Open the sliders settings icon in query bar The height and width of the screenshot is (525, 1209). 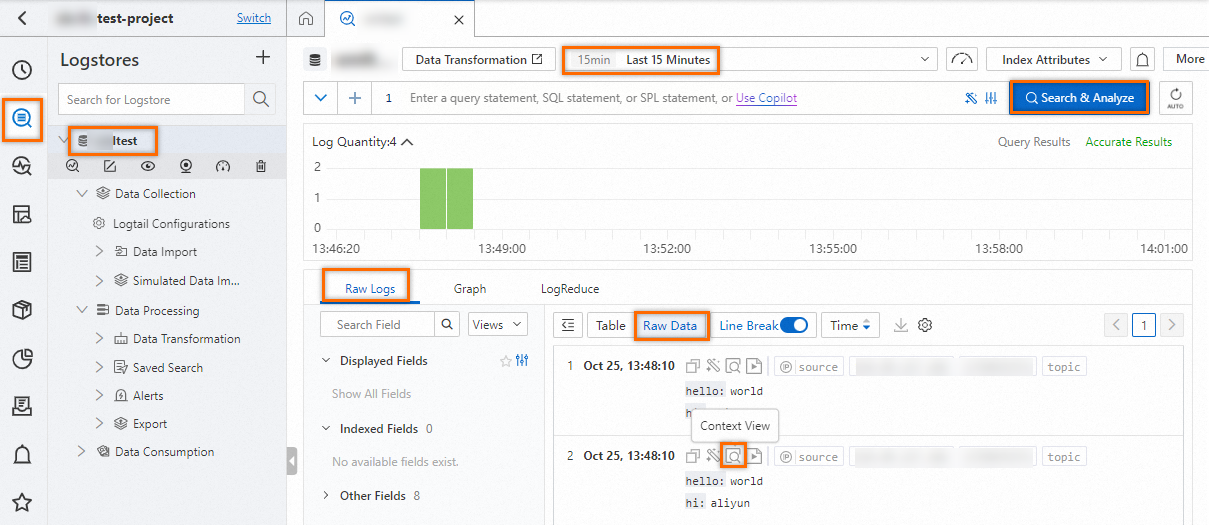click(991, 98)
